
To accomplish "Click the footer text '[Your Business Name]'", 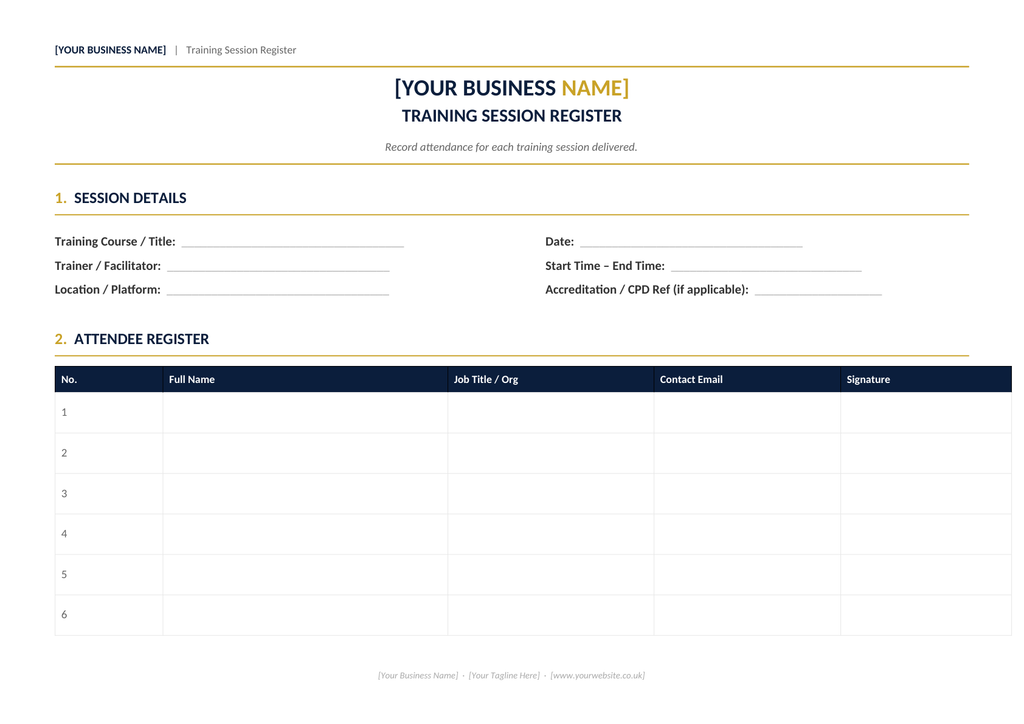I will [x=418, y=676].
